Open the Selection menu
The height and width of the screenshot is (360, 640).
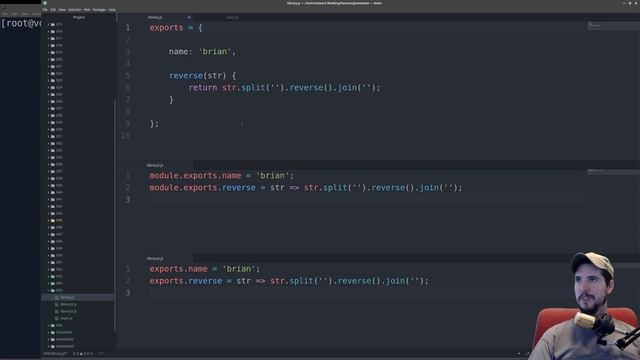(74, 9)
